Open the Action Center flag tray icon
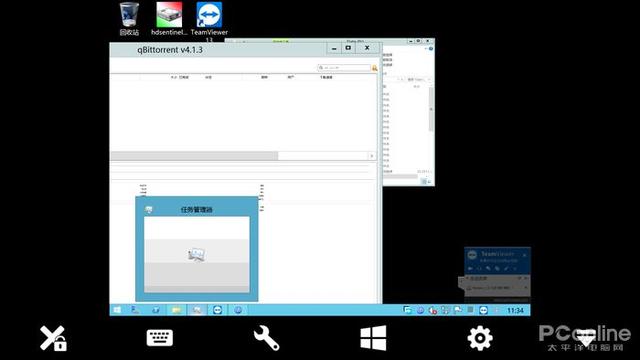 [x=458, y=310]
